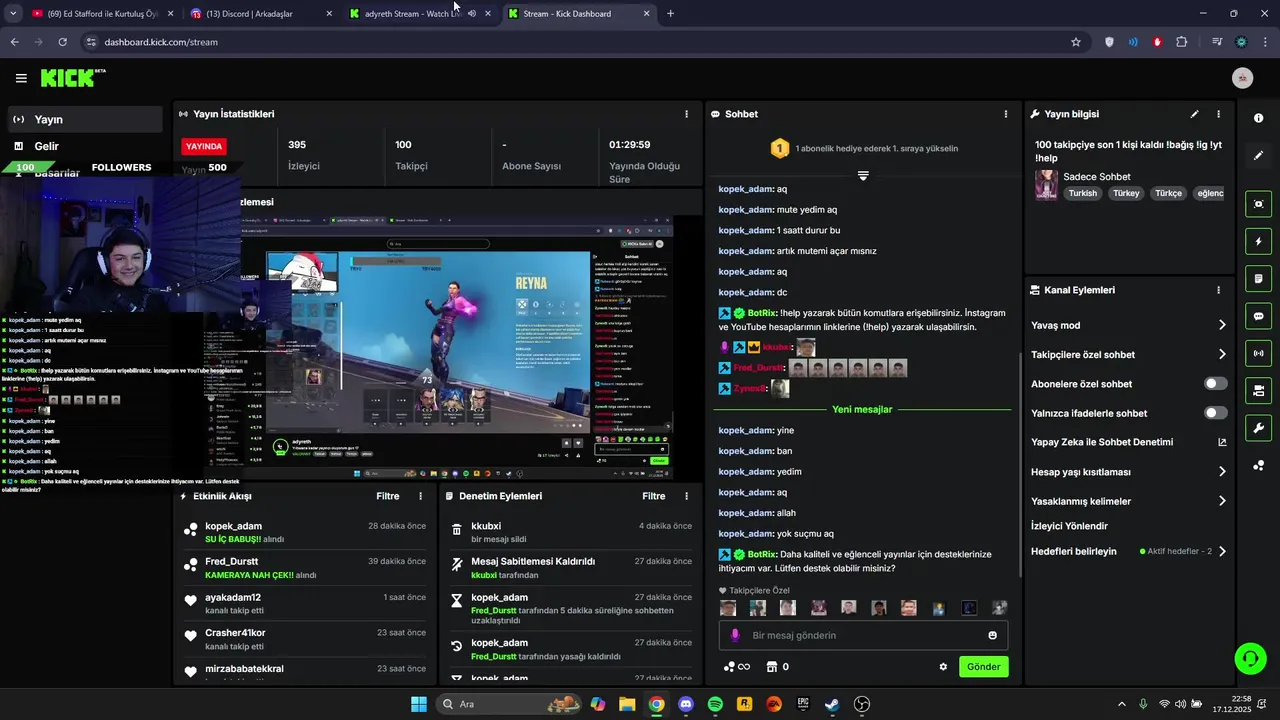Edit stream info with the pencil icon
The height and width of the screenshot is (720, 1280).
1194,114
